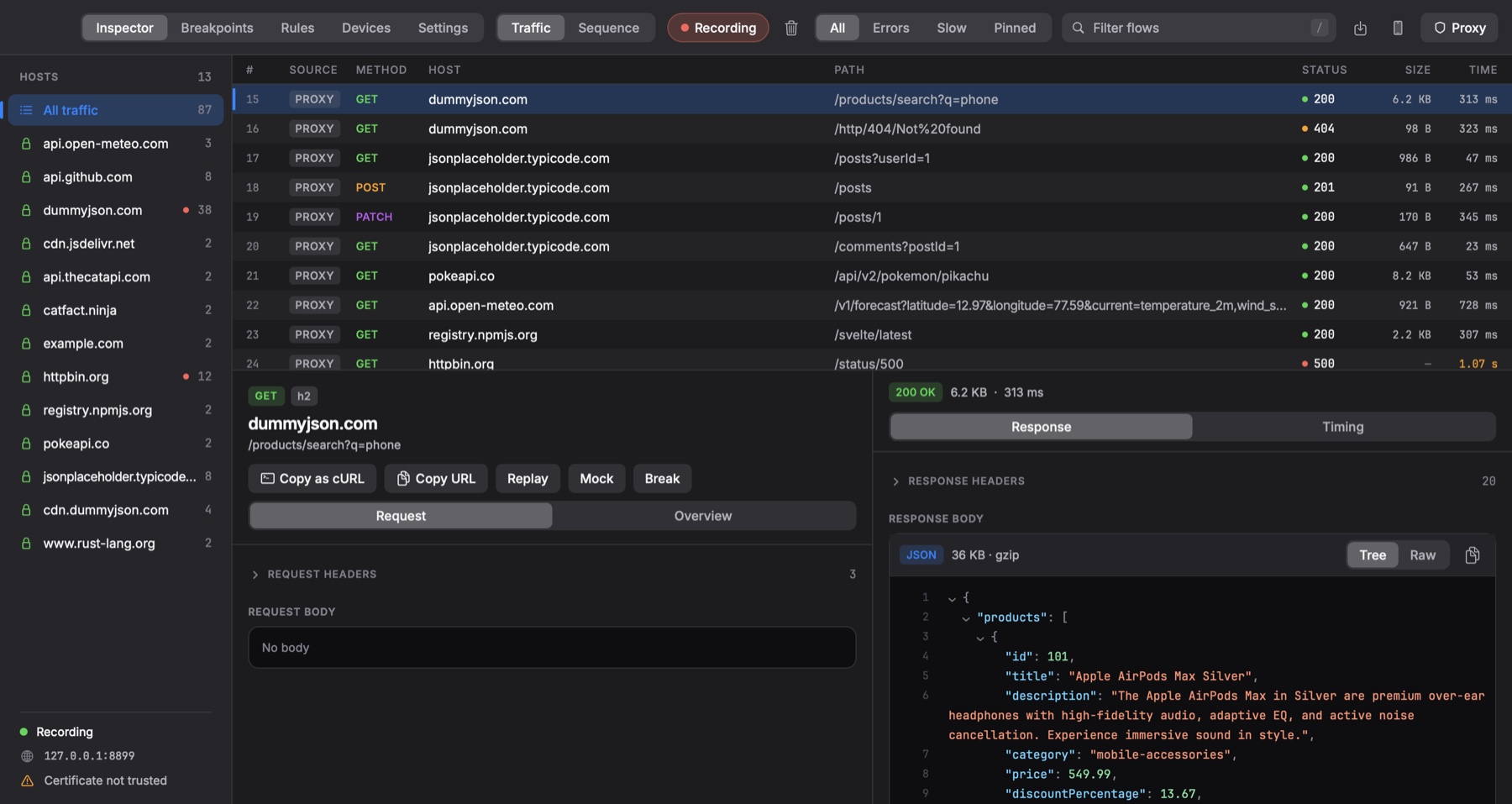Filter flows to Errors only
This screenshot has height=804, width=1512.
[x=890, y=28]
